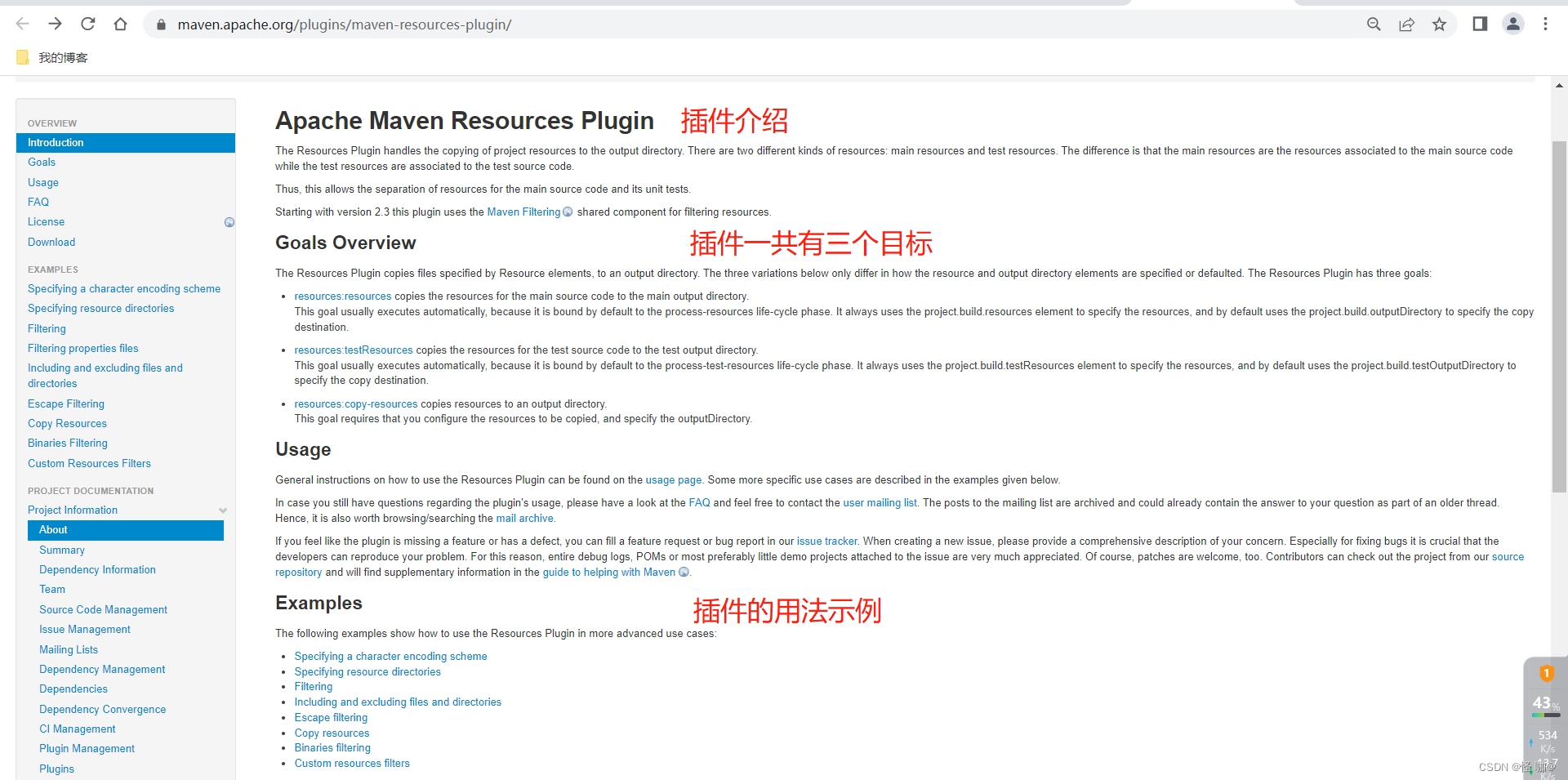Screen dimensions: 1568x780
Task: Open sidebar Copy Resources
Action: (x=67, y=424)
